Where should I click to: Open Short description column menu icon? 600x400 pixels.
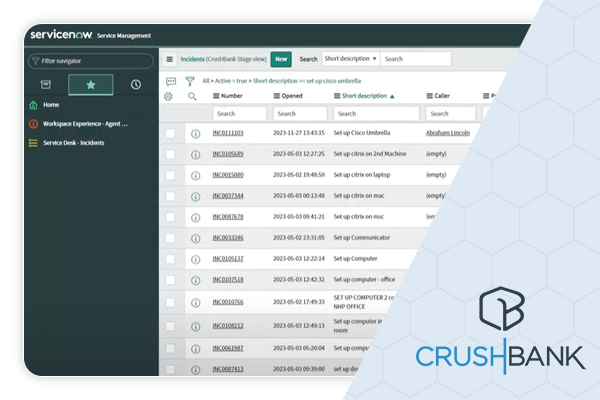[337, 96]
